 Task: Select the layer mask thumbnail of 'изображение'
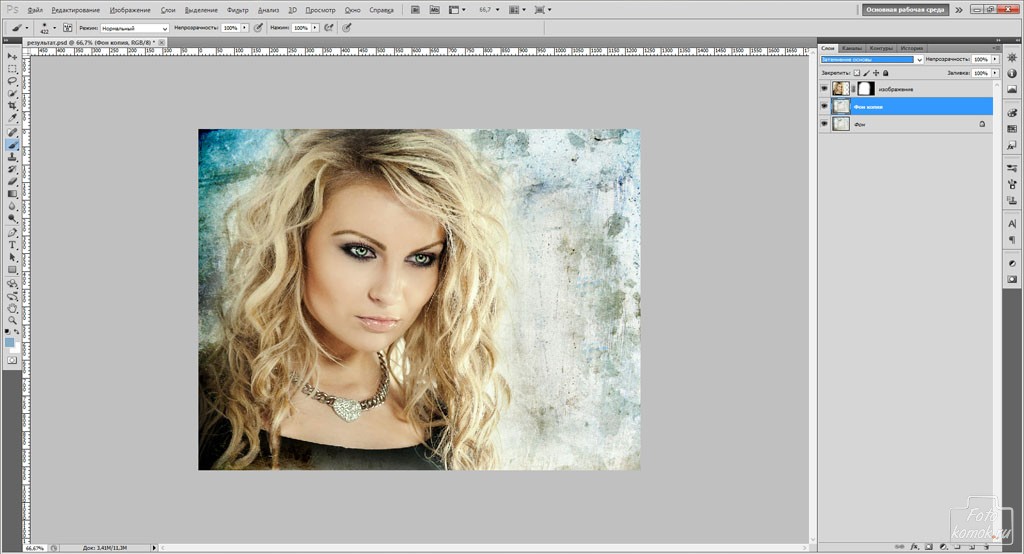point(866,89)
